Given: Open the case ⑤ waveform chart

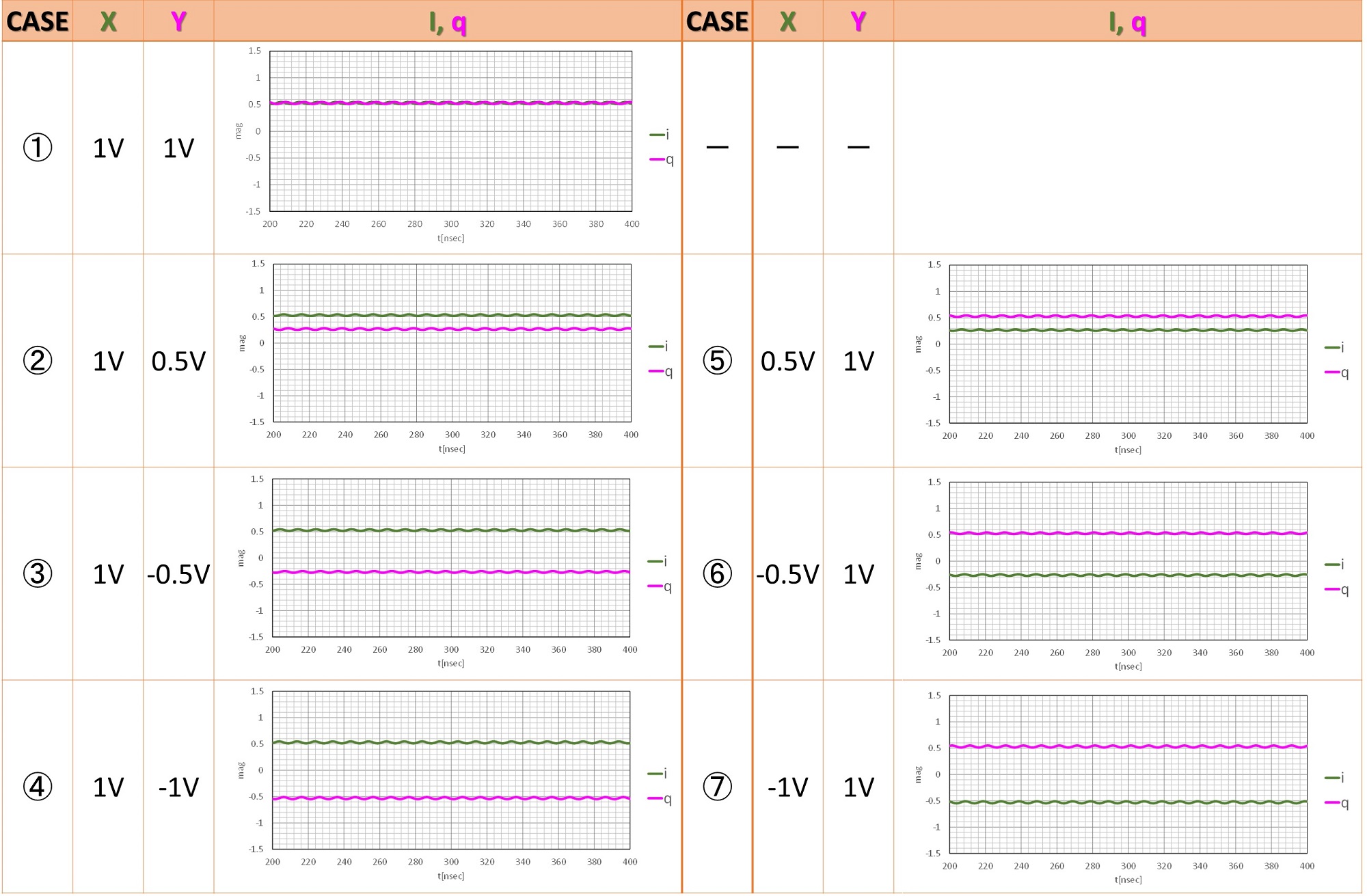Looking at the screenshot, I should (1128, 344).
